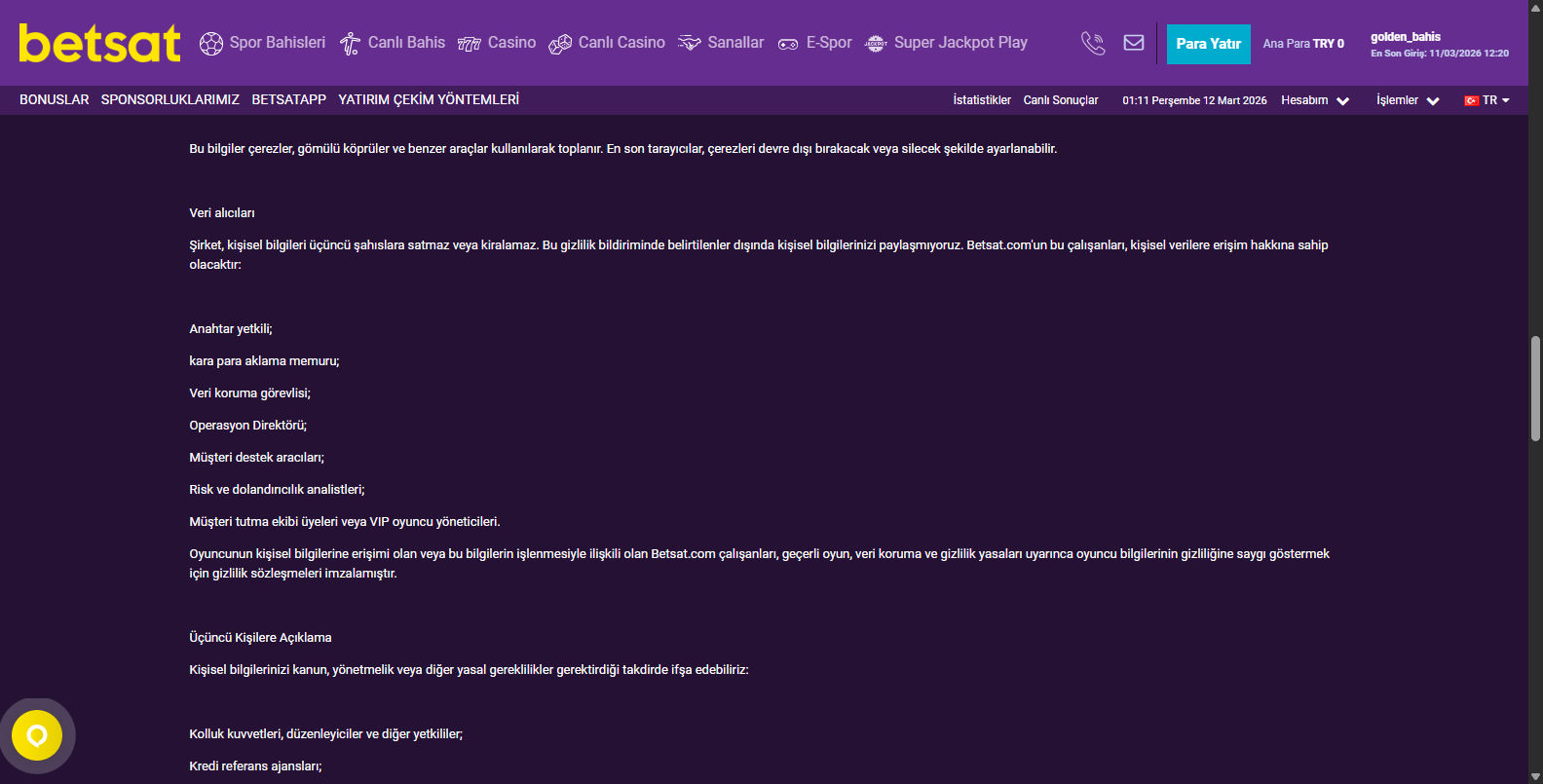Click the Canlı Bahis player icon
This screenshot has width=1543, height=784.
click(x=350, y=44)
